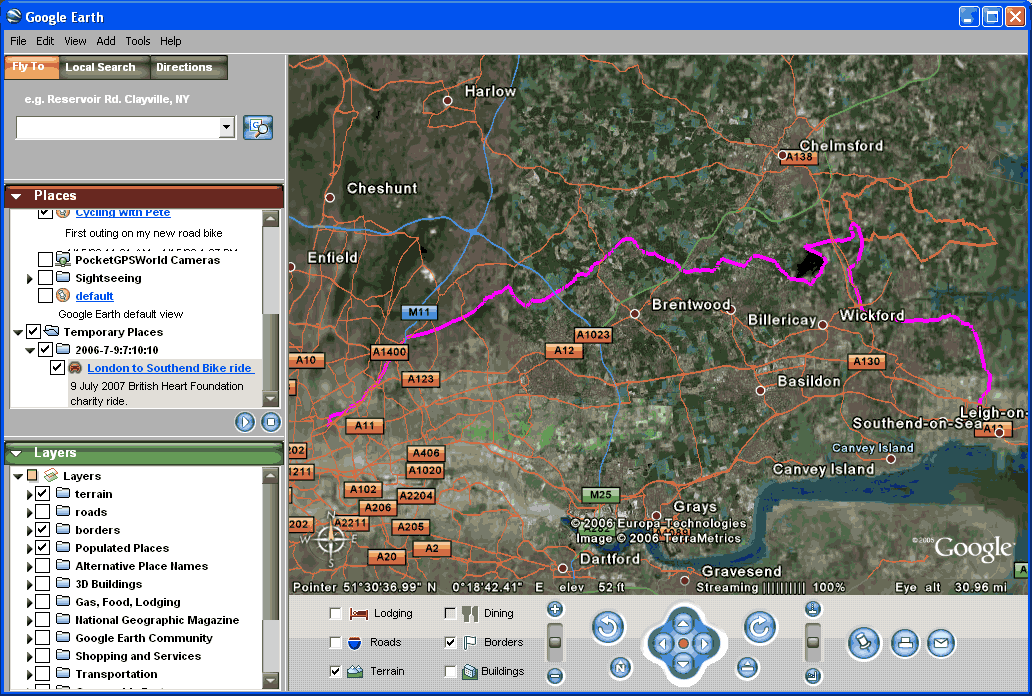Screen dimensions: 1032x696
Task: Click the Places panel scroll down arrow
Action: tap(271, 398)
